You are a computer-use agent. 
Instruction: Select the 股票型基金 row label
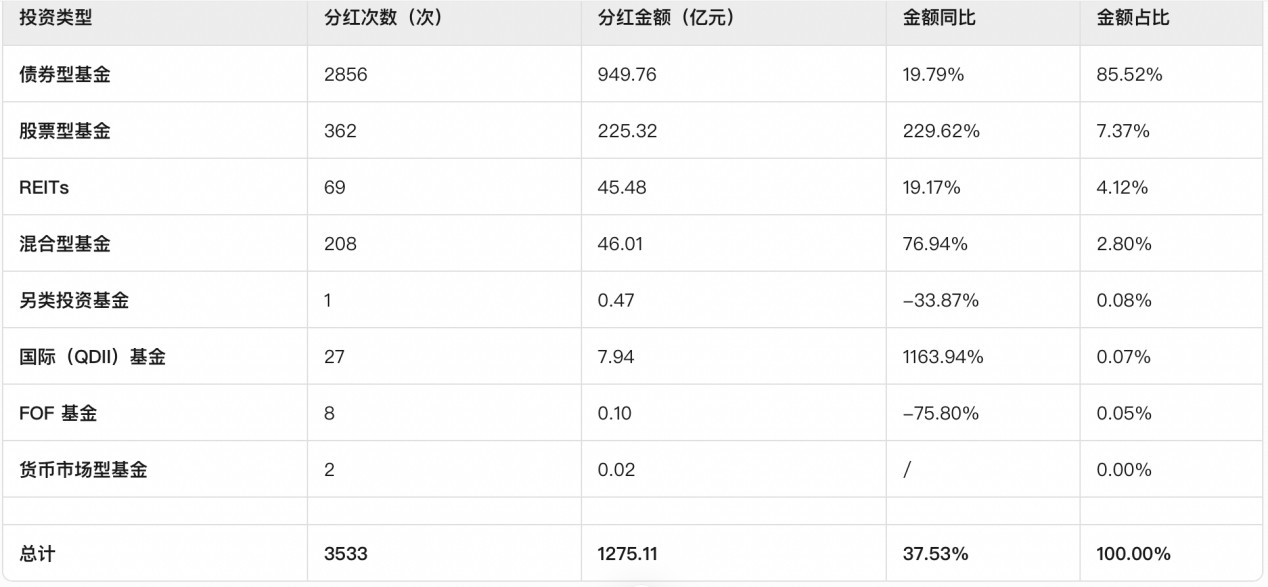65,131
